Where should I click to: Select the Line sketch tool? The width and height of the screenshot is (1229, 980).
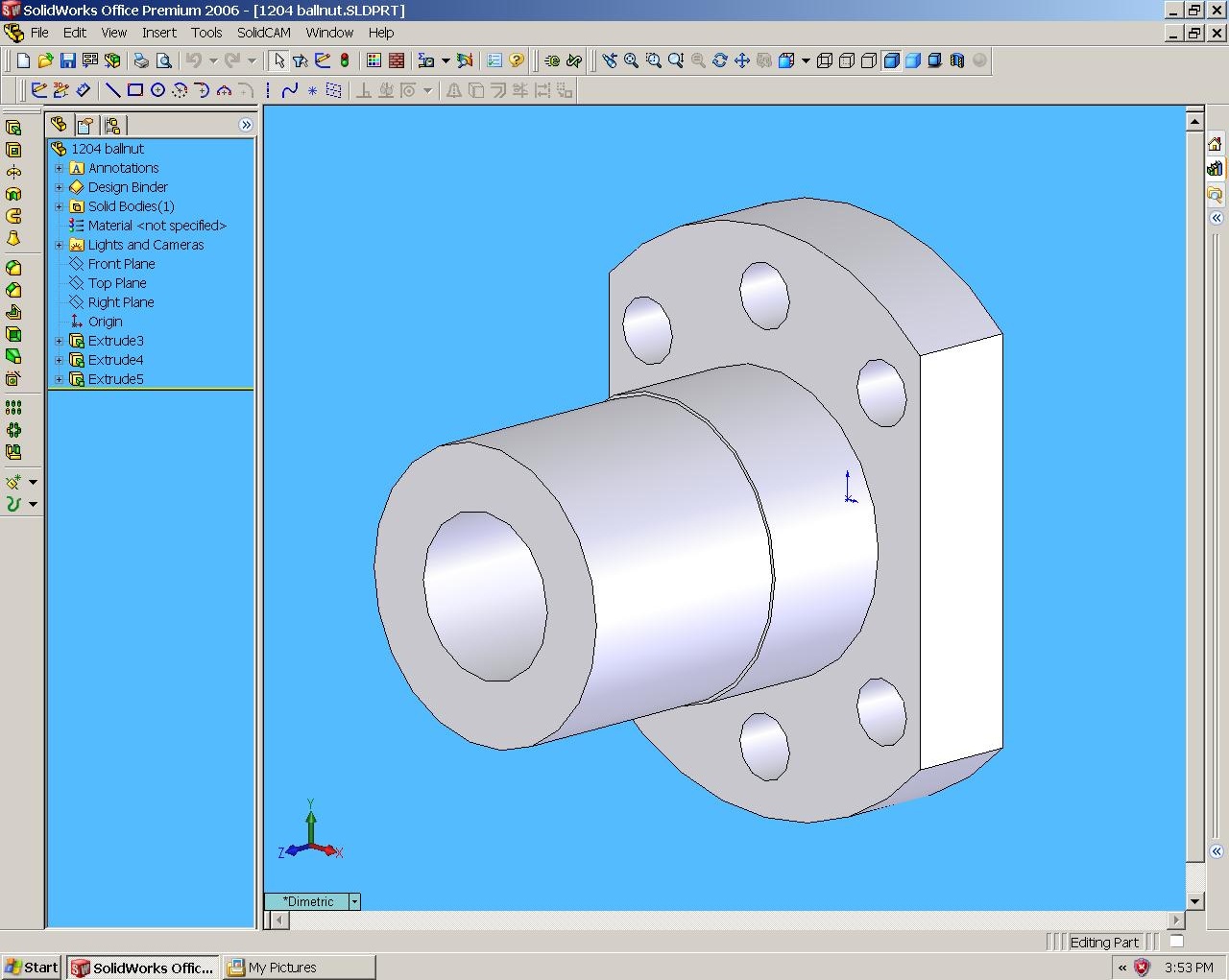(x=112, y=90)
